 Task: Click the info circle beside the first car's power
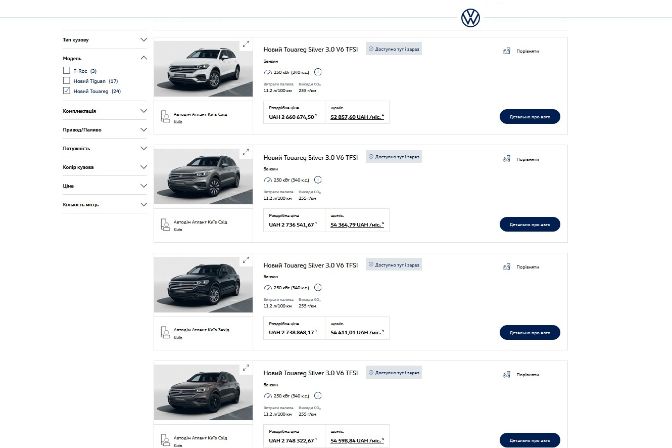tap(319, 72)
